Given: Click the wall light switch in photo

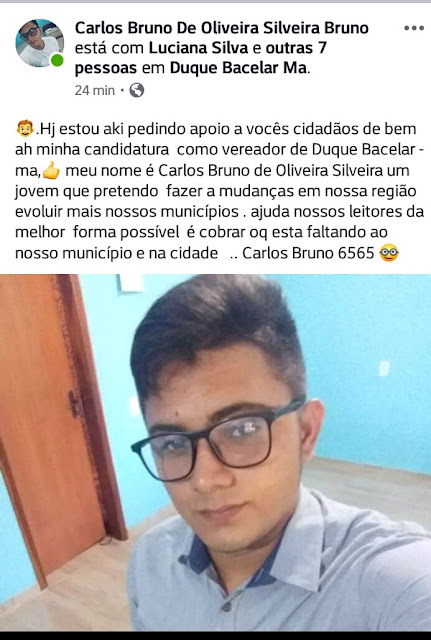Looking at the screenshot, I should pos(384,369).
